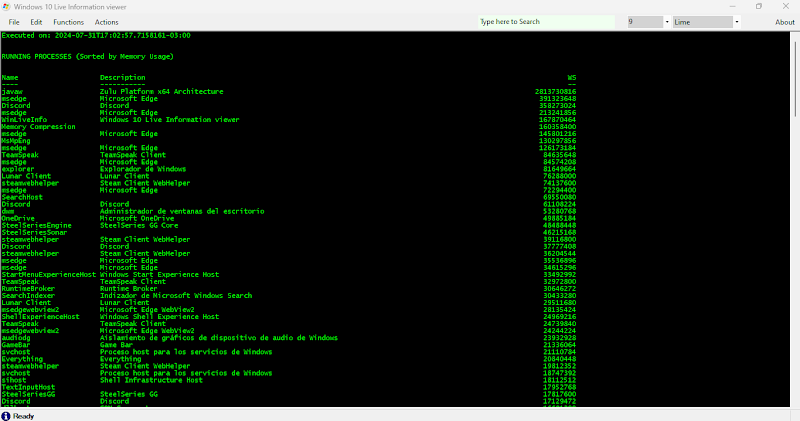Screen dimensions: 800x421
Task: Click the 'Game Bar' description
Action: coord(116,345)
